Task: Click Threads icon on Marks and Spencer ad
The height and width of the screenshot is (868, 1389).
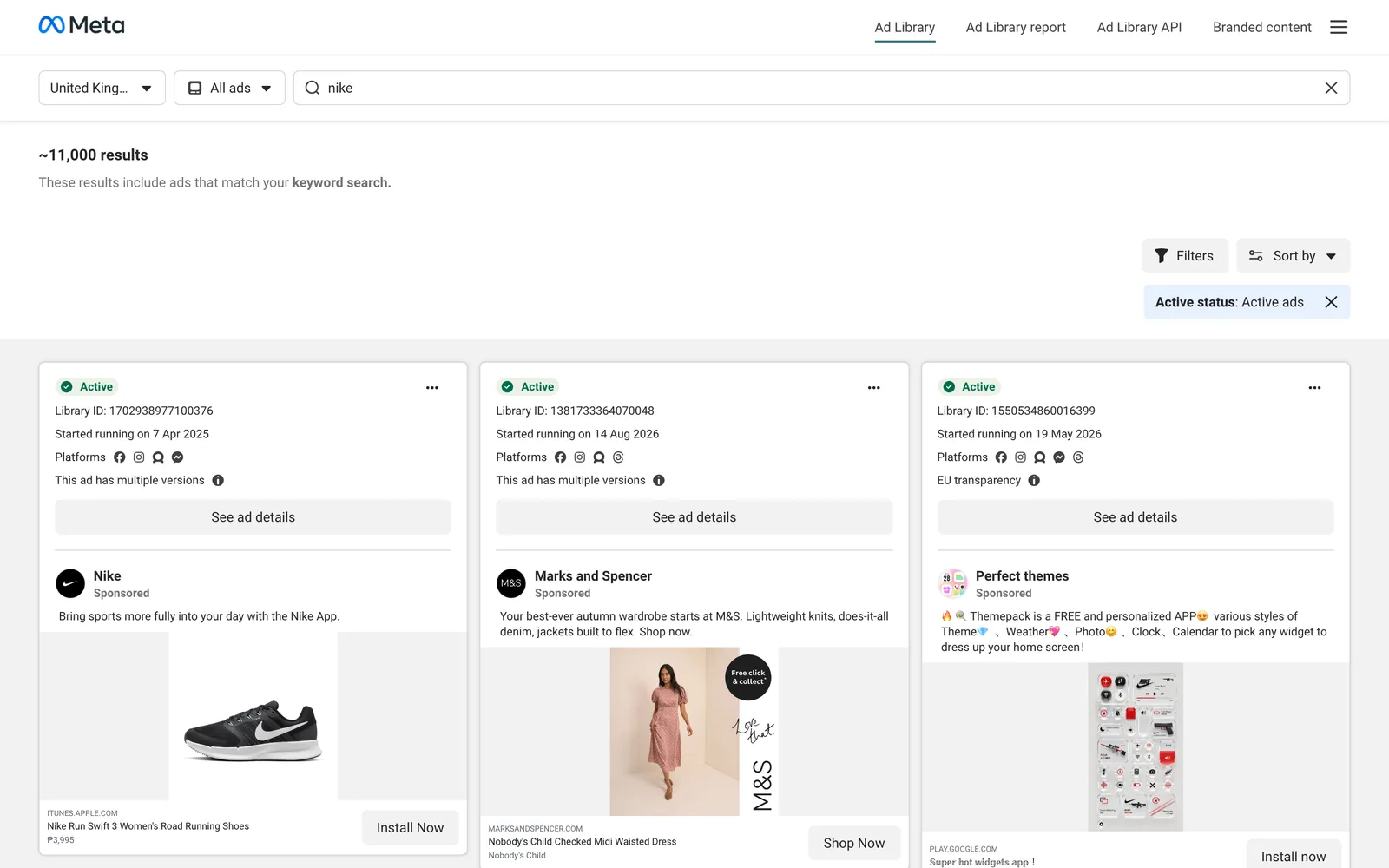Action: [618, 457]
